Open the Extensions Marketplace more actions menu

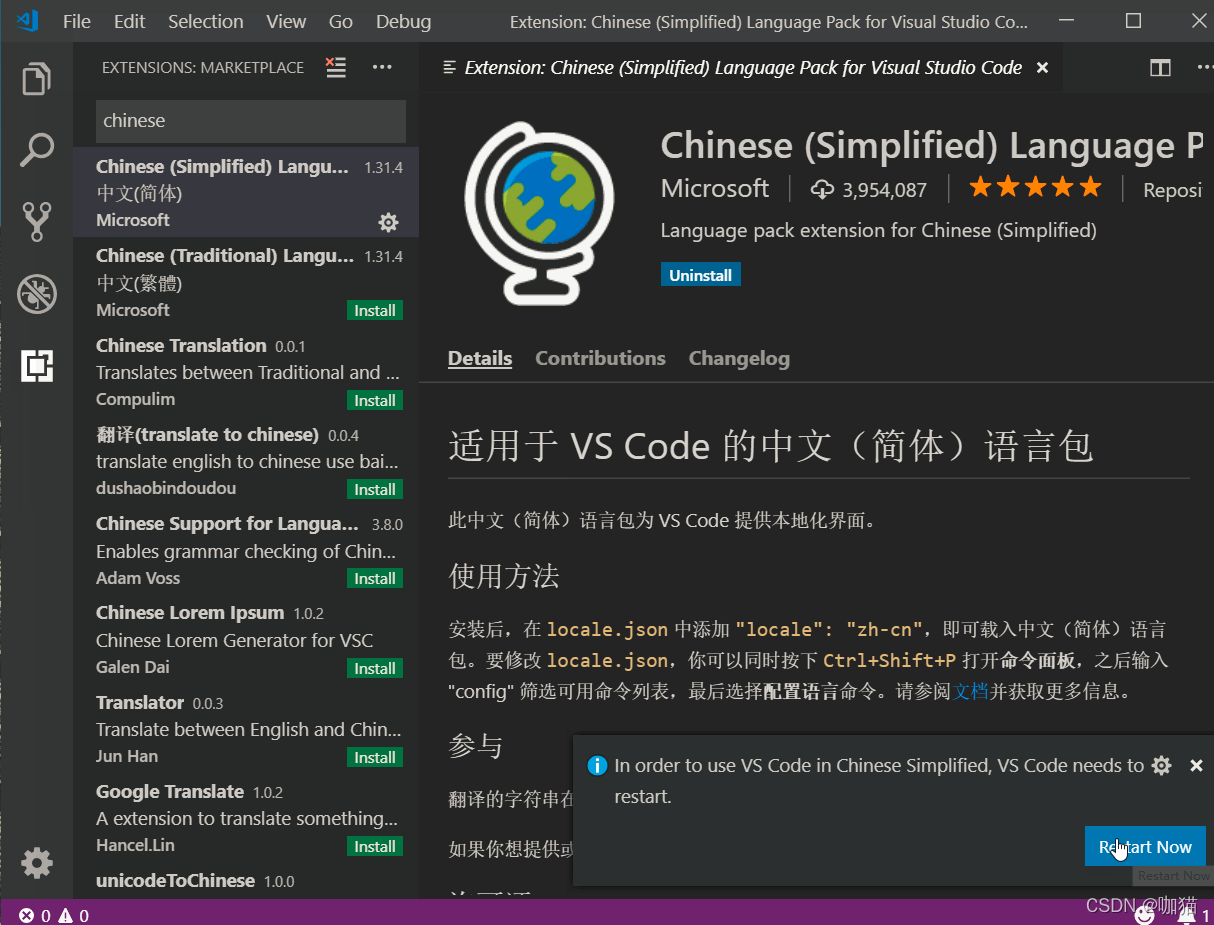click(382, 67)
